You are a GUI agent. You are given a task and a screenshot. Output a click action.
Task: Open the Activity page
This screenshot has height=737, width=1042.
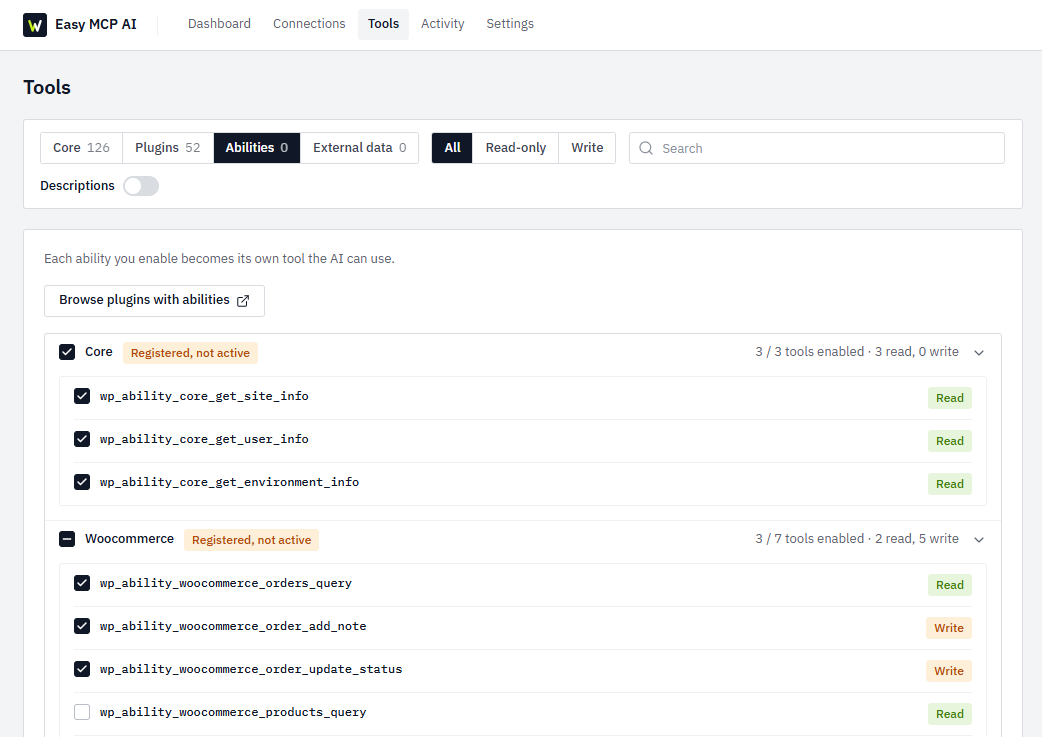(x=443, y=24)
